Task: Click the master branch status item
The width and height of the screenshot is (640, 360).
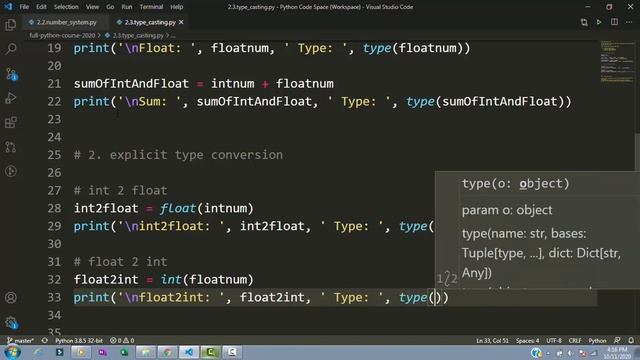Action: pos(20,340)
